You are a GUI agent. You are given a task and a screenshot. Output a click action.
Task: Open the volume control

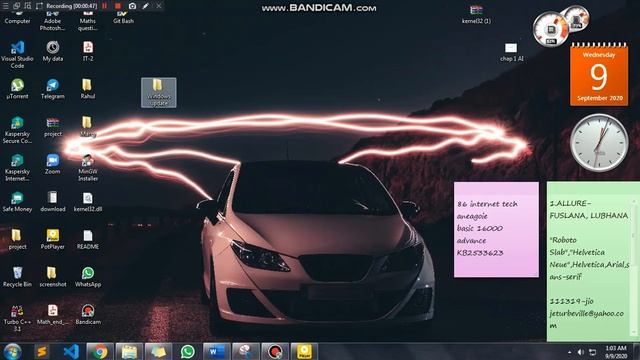(x=580, y=352)
